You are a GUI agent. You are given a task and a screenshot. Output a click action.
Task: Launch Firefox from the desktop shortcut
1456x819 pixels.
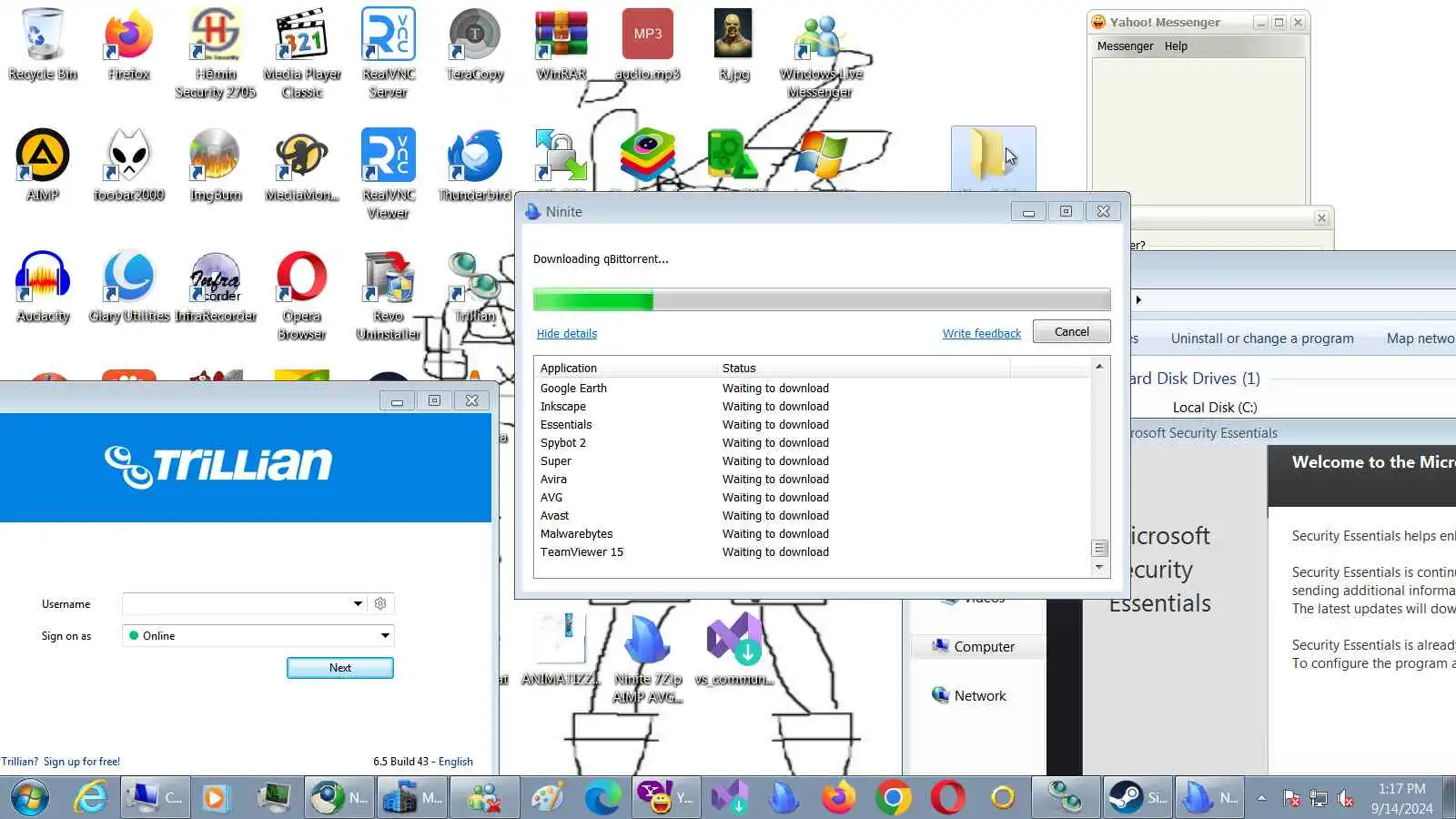pos(128,45)
